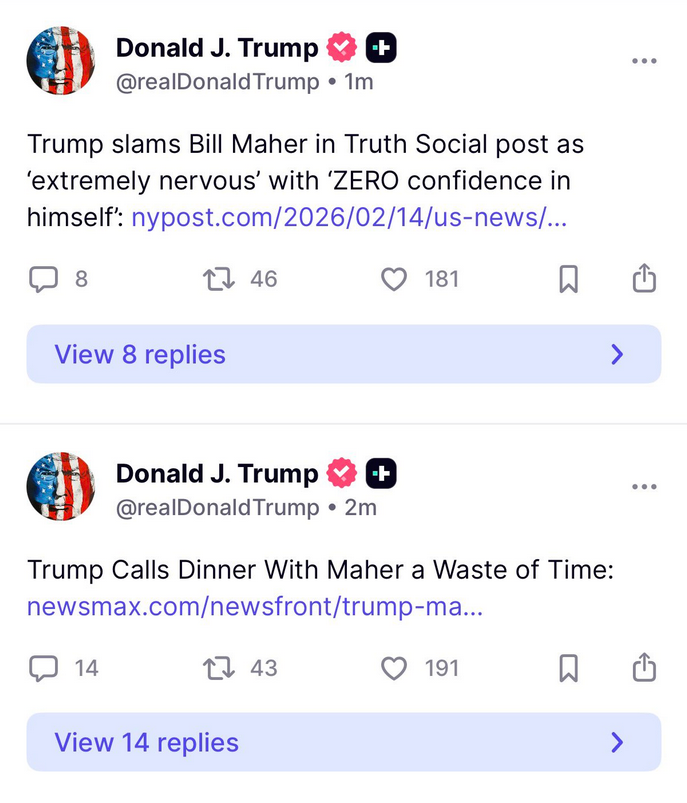Screen dimensions: 687x803
Task: Open the nypost.com article link
Action: pos(349,218)
